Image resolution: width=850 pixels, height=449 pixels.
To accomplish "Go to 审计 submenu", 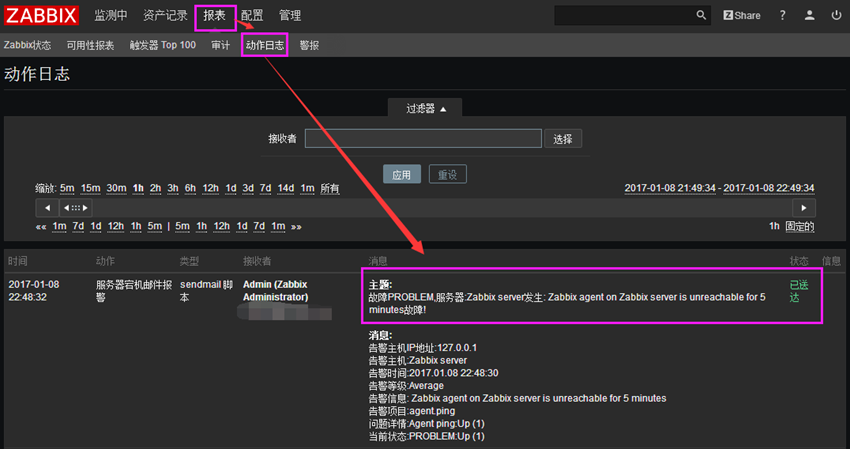I will pyautogui.click(x=221, y=46).
